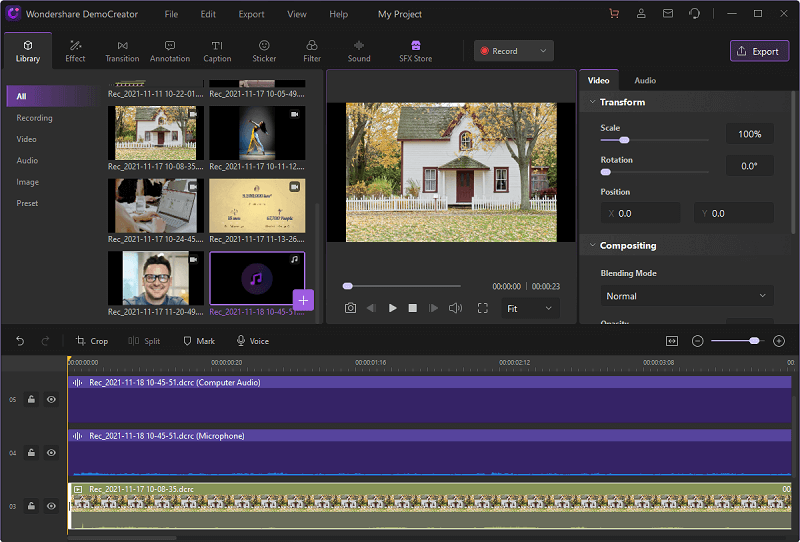Viewport: 800px width, 542px height.
Task: Filter library by Video
Action: (x=27, y=139)
